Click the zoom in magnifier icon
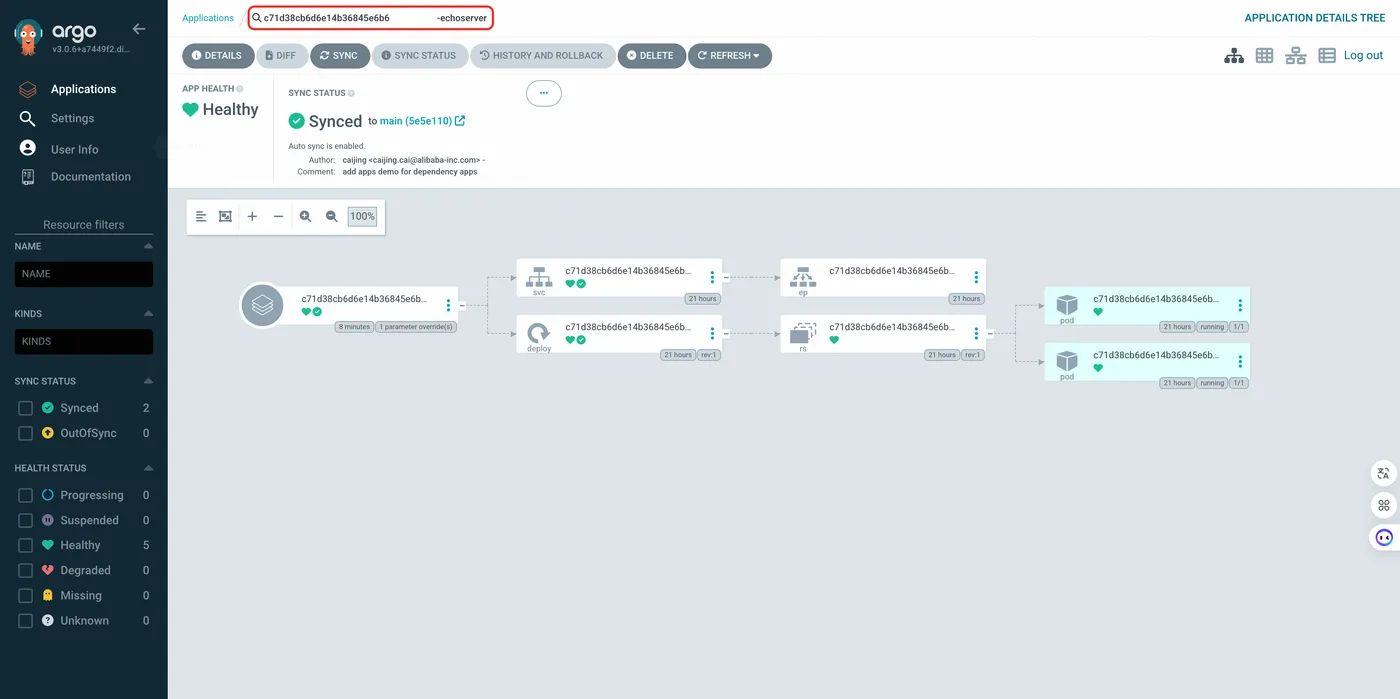Screen dimensions: 1400x699 click(305, 216)
